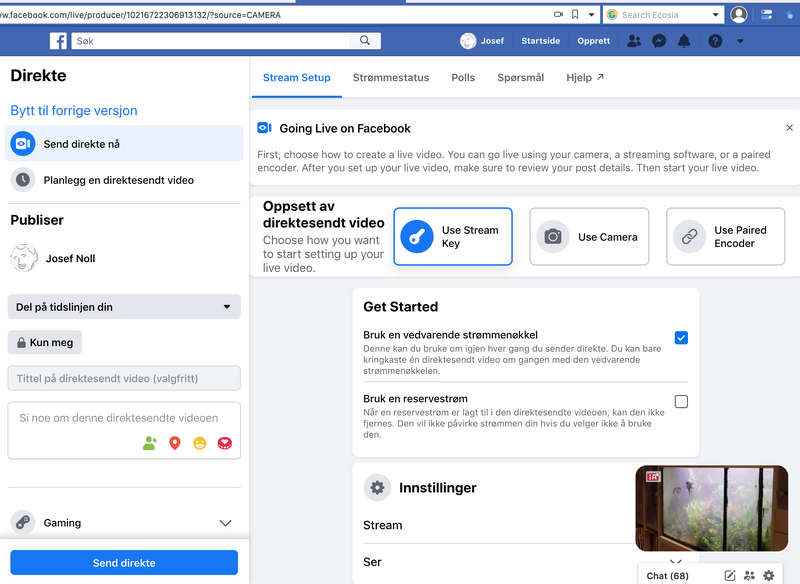Open the Polls tab
Viewport: 800px width, 584px height.
pyautogui.click(x=463, y=78)
